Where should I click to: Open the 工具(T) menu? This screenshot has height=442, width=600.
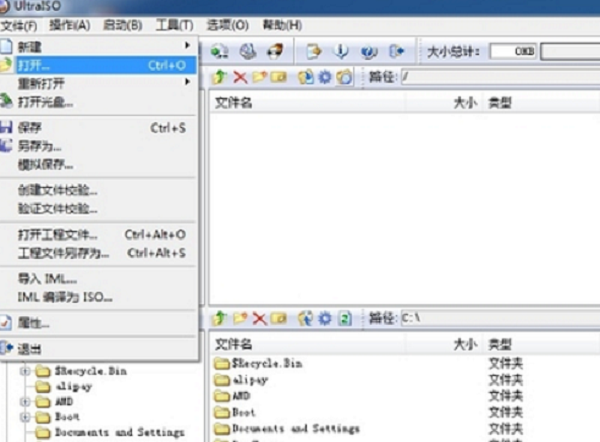174,26
